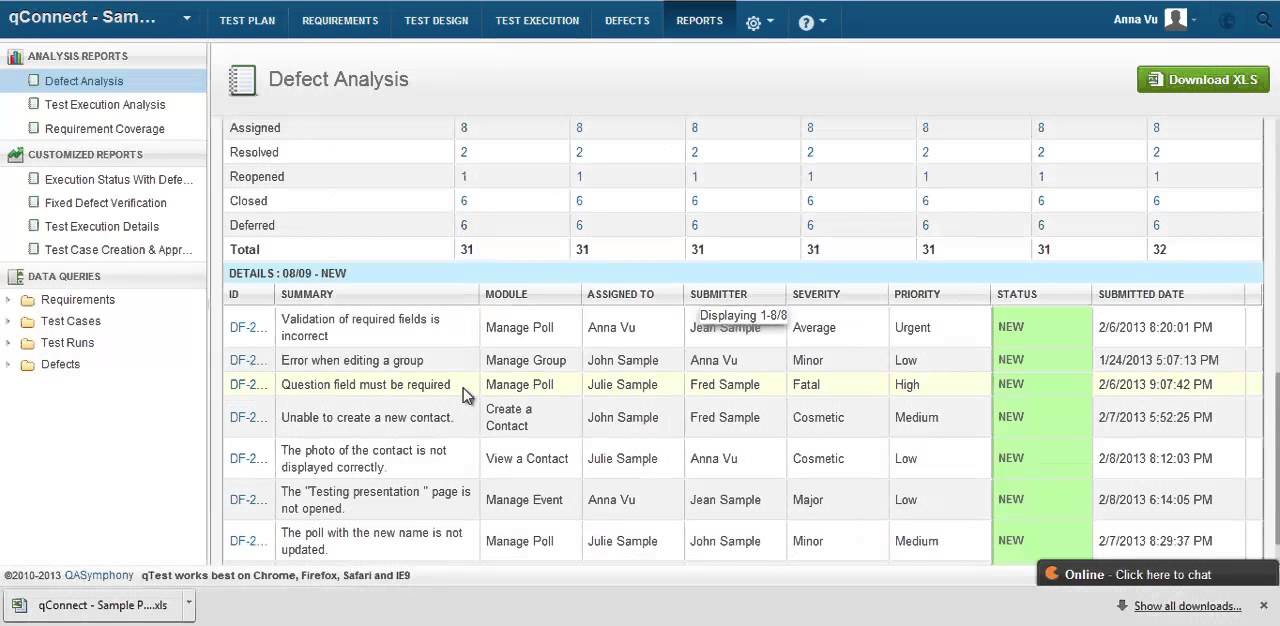
Task: Click the Defects folder icon in Data Queries
Action: [28, 365]
